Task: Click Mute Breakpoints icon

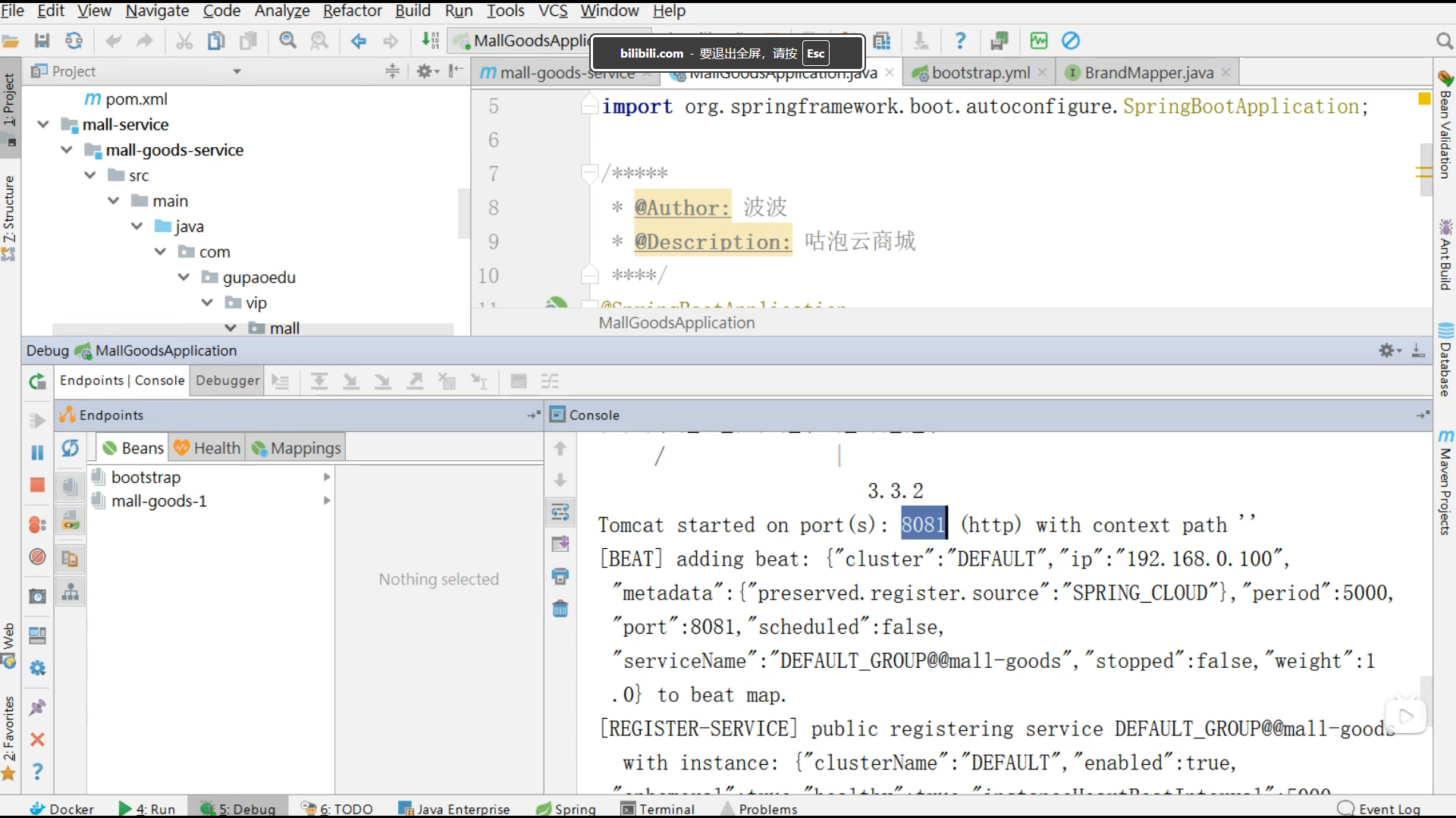Action: (x=37, y=557)
